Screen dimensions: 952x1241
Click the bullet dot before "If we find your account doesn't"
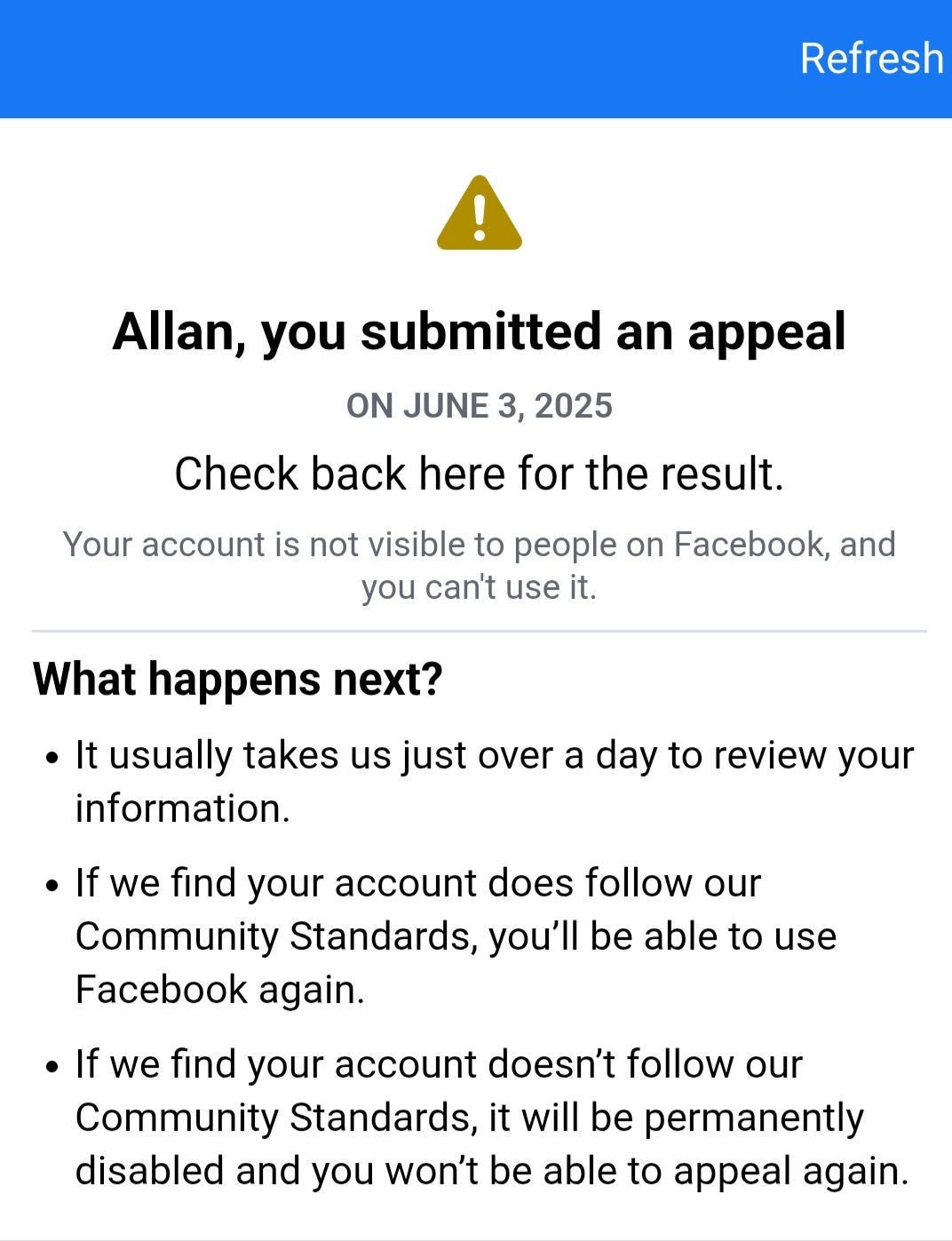coord(53,1067)
